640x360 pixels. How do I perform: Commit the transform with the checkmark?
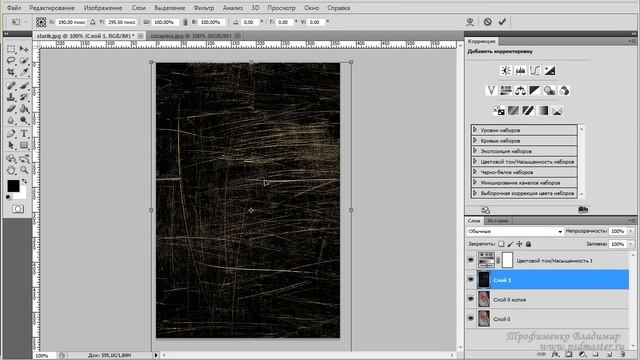click(502, 22)
